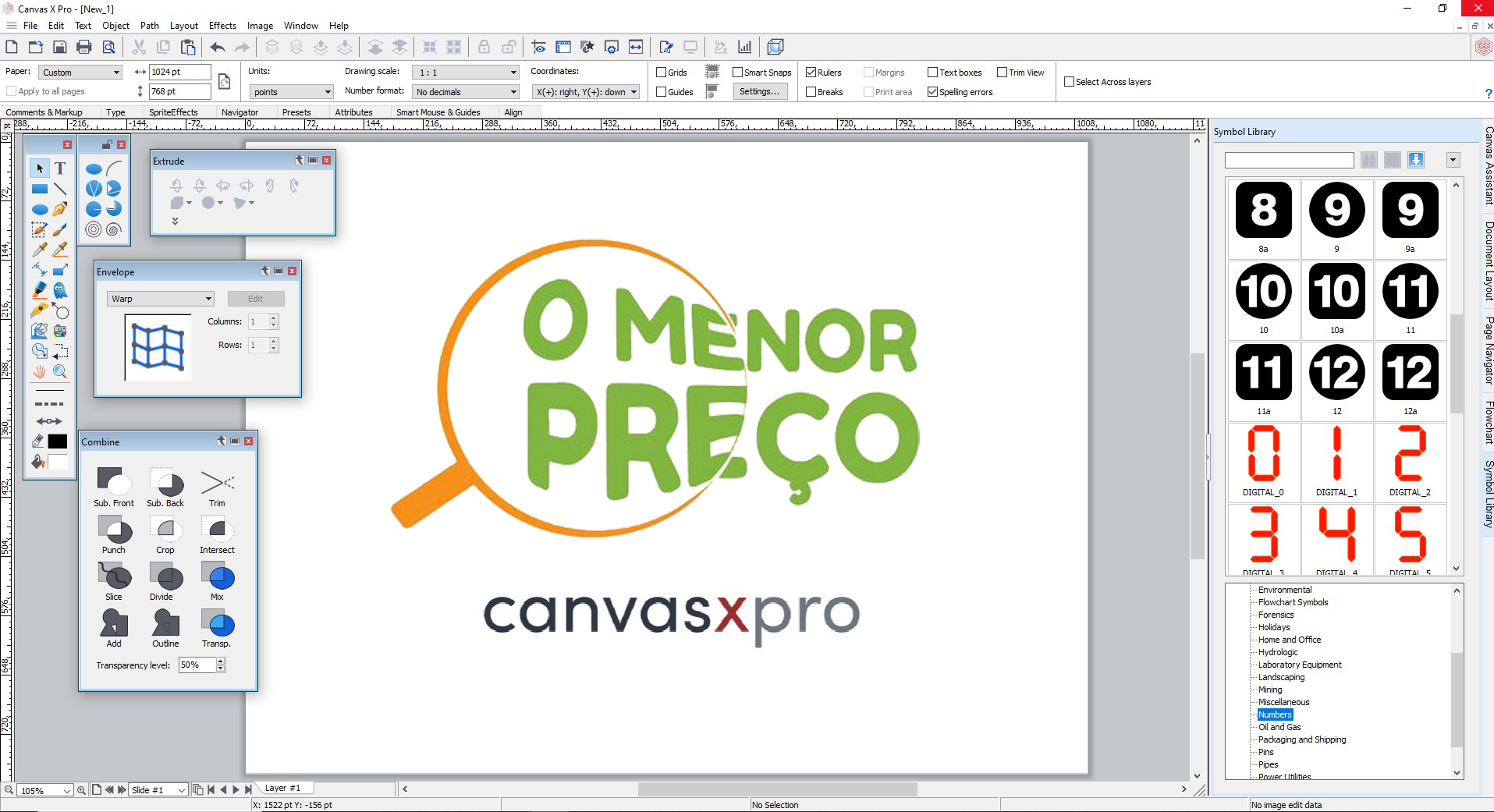Select the Oval tool in toolbox
The width and height of the screenshot is (1494, 812).
point(40,209)
